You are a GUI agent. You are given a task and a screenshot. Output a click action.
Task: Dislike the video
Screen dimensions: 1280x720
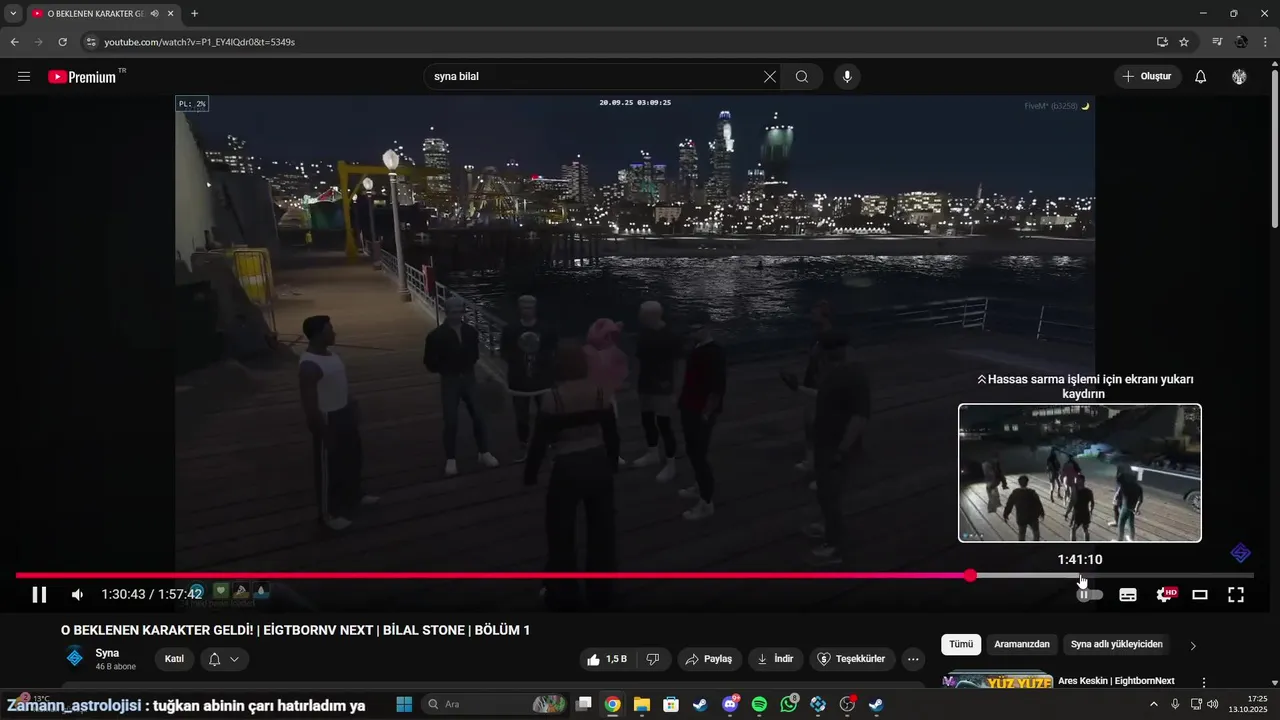653,659
